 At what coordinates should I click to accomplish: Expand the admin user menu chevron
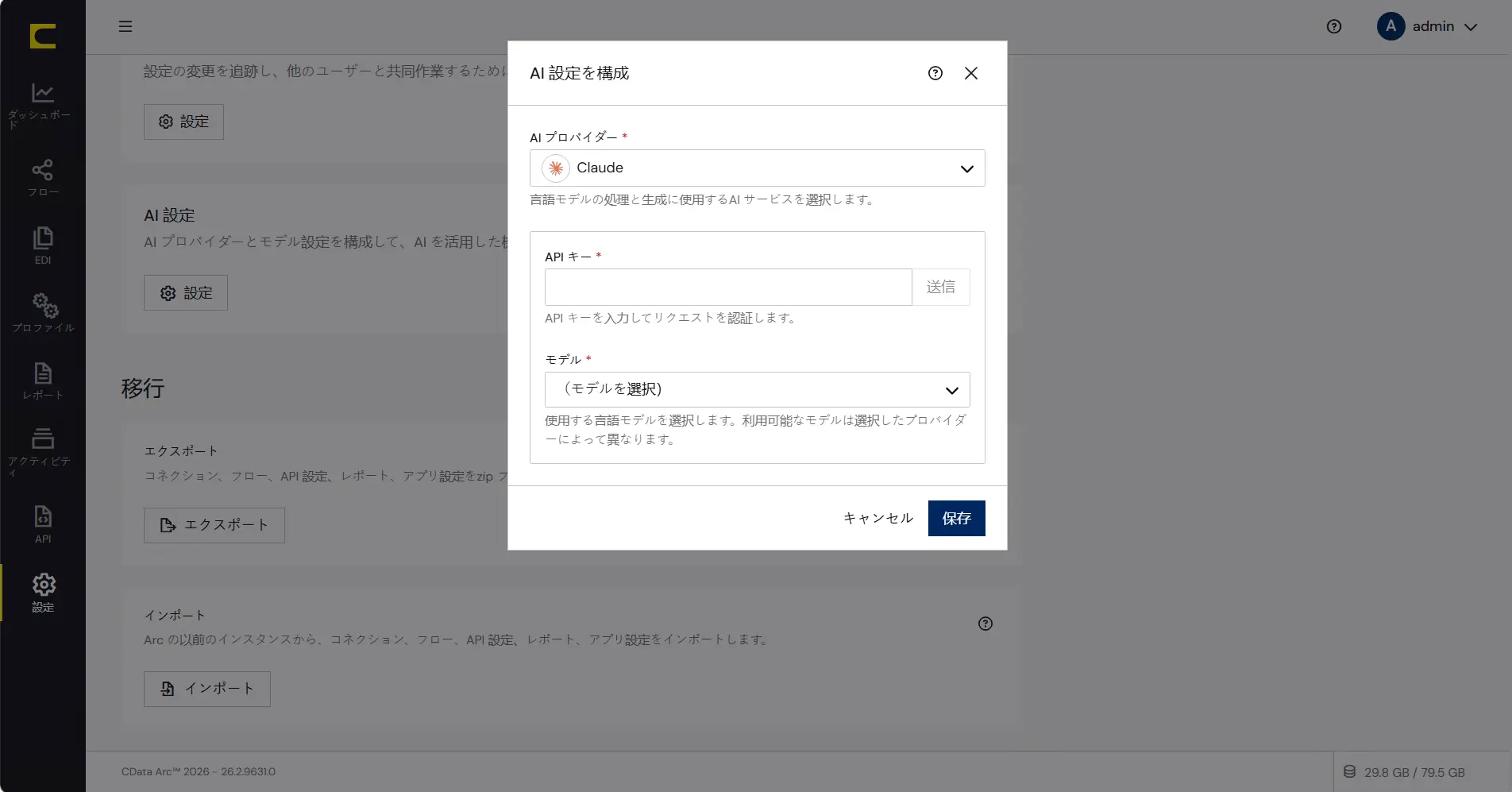1471,27
